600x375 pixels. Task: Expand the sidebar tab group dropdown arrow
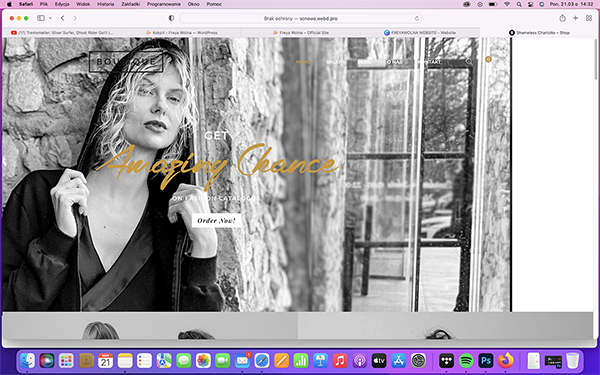50,18
